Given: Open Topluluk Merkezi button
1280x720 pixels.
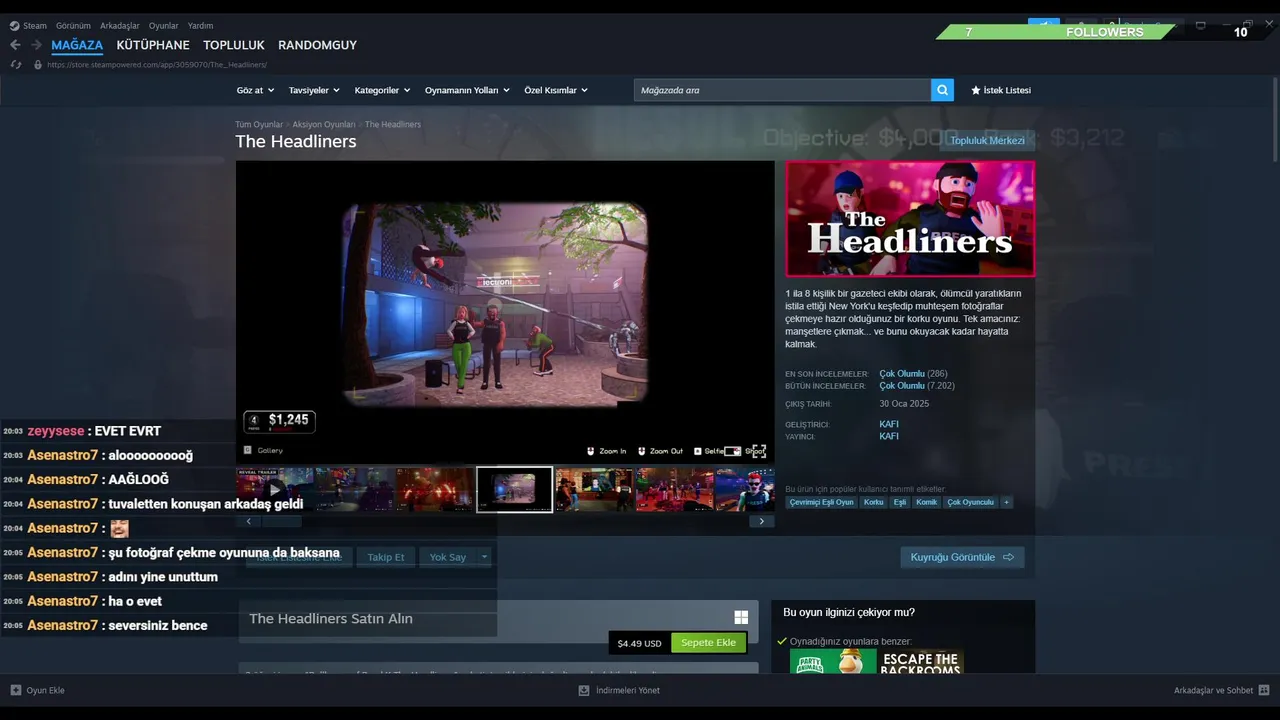Looking at the screenshot, I should pyautogui.click(x=987, y=141).
